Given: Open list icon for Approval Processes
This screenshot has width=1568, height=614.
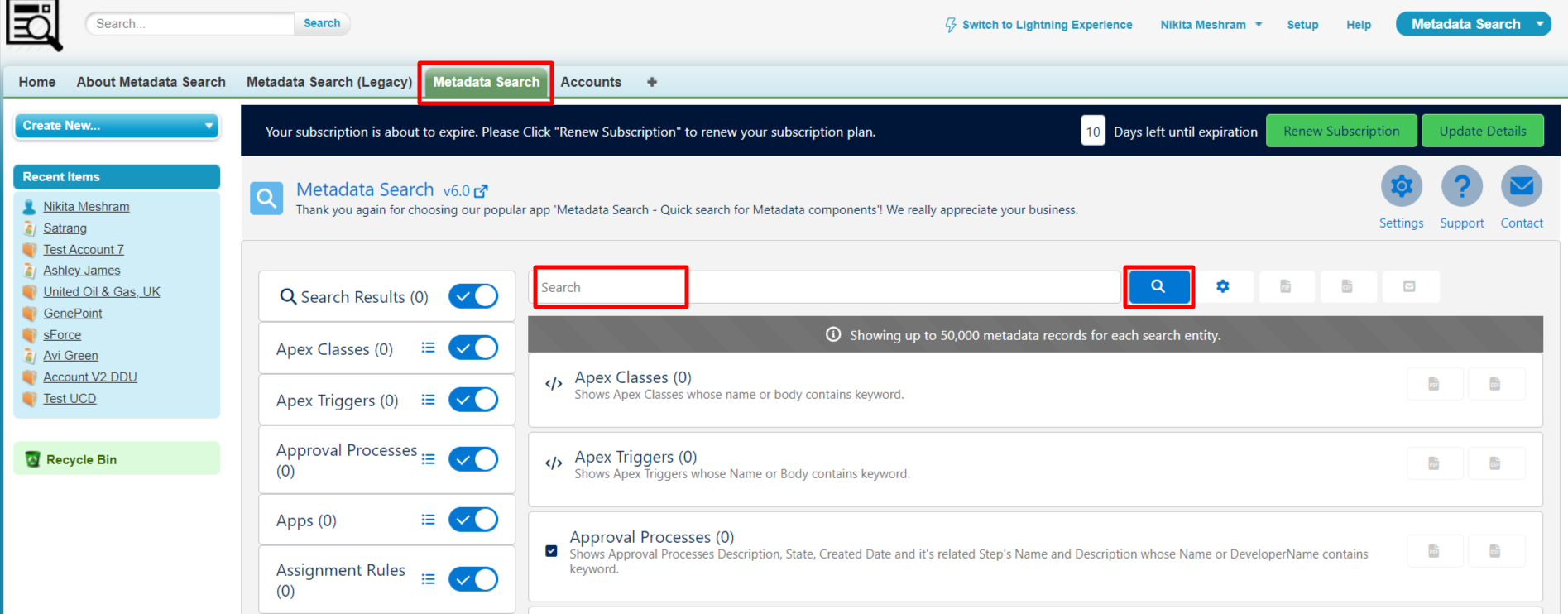Looking at the screenshot, I should point(428,459).
